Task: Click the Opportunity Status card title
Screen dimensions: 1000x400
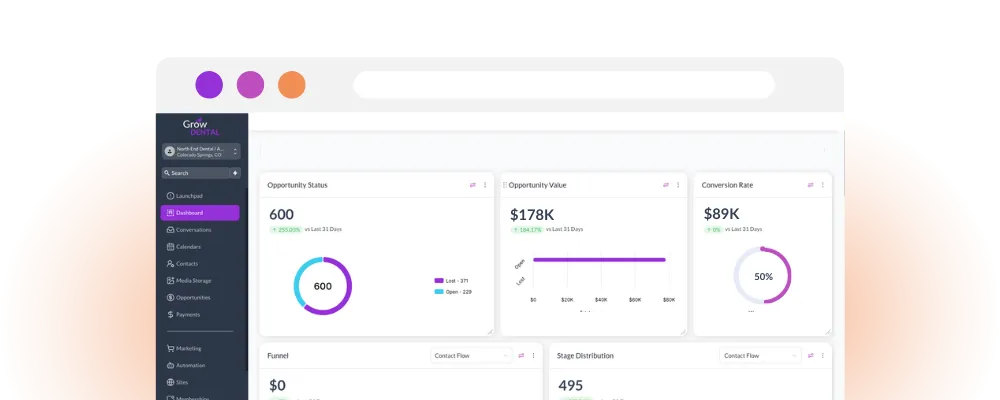Action: (297, 185)
